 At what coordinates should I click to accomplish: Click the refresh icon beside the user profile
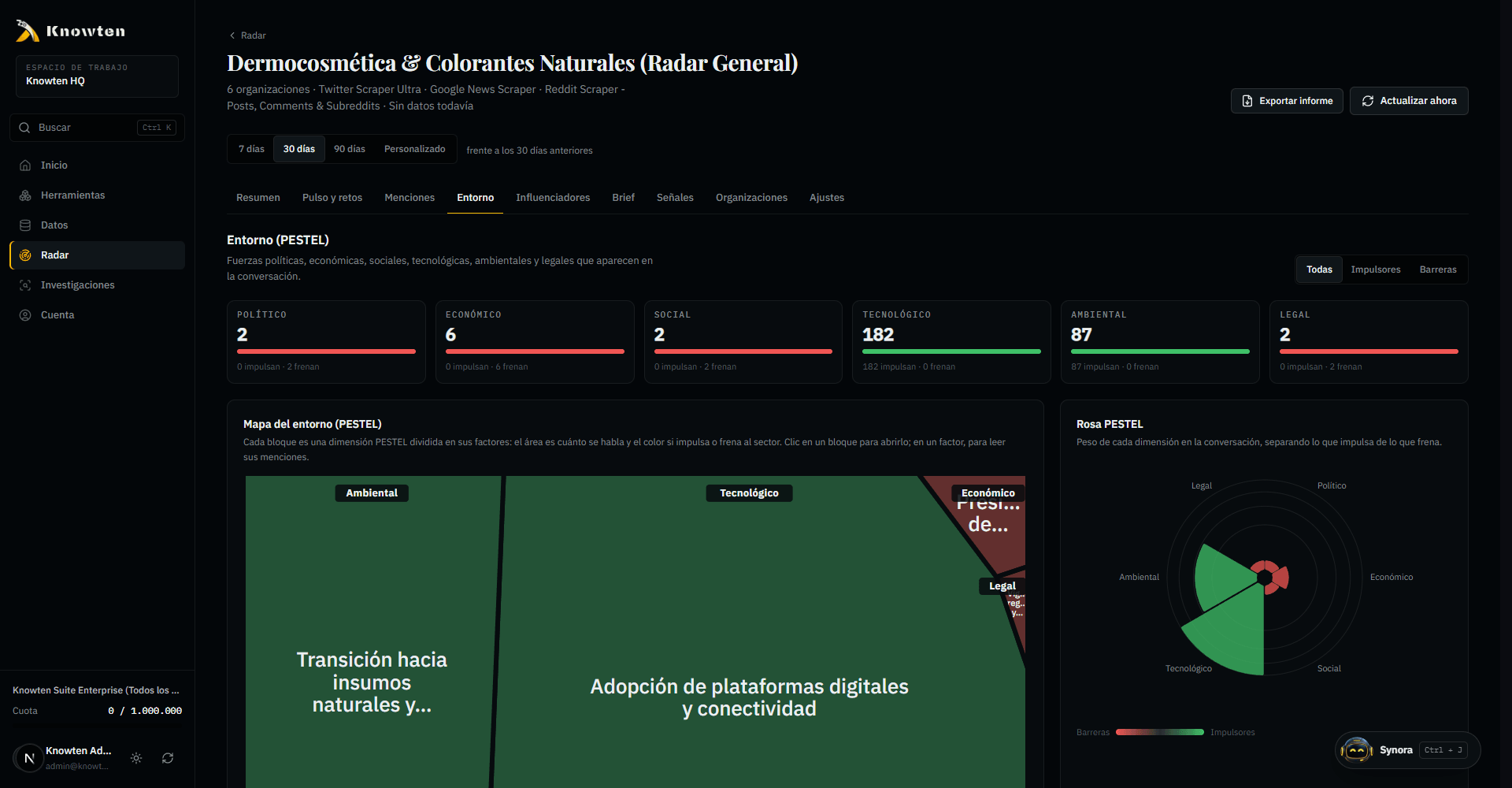point(168,758)
